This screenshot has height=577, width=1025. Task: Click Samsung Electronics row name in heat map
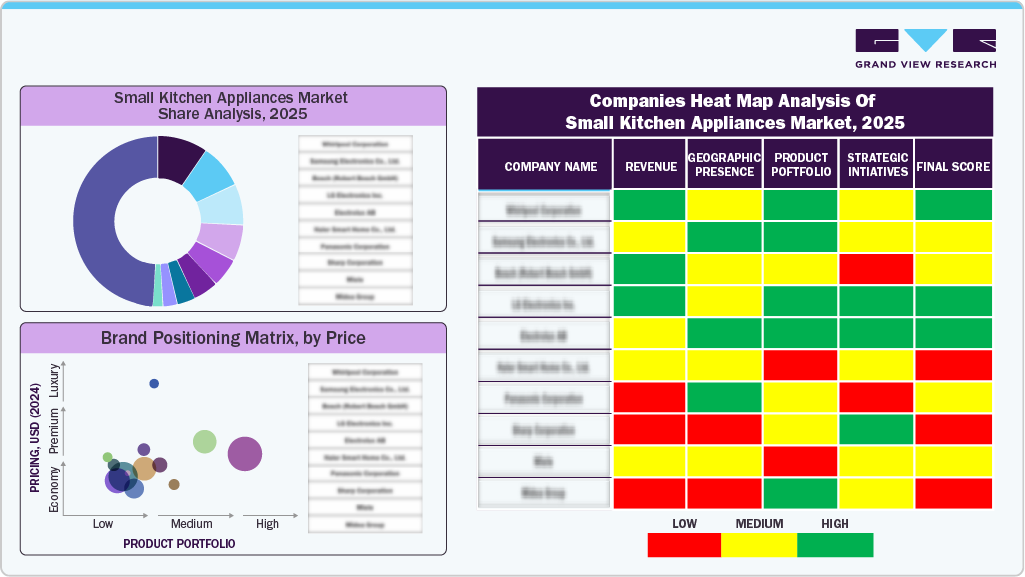(x=544, y=241)
